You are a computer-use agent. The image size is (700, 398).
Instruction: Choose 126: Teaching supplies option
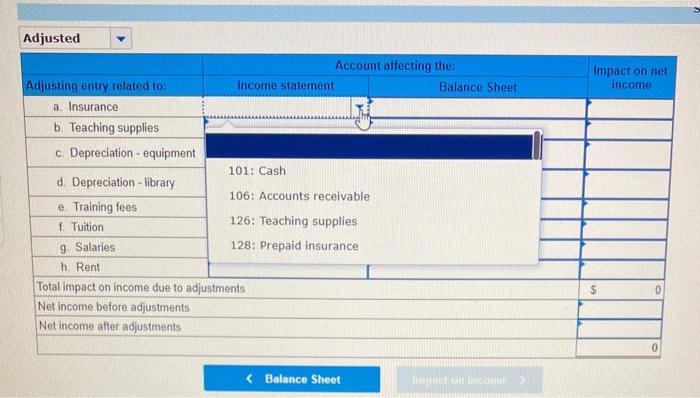point(293,221)
